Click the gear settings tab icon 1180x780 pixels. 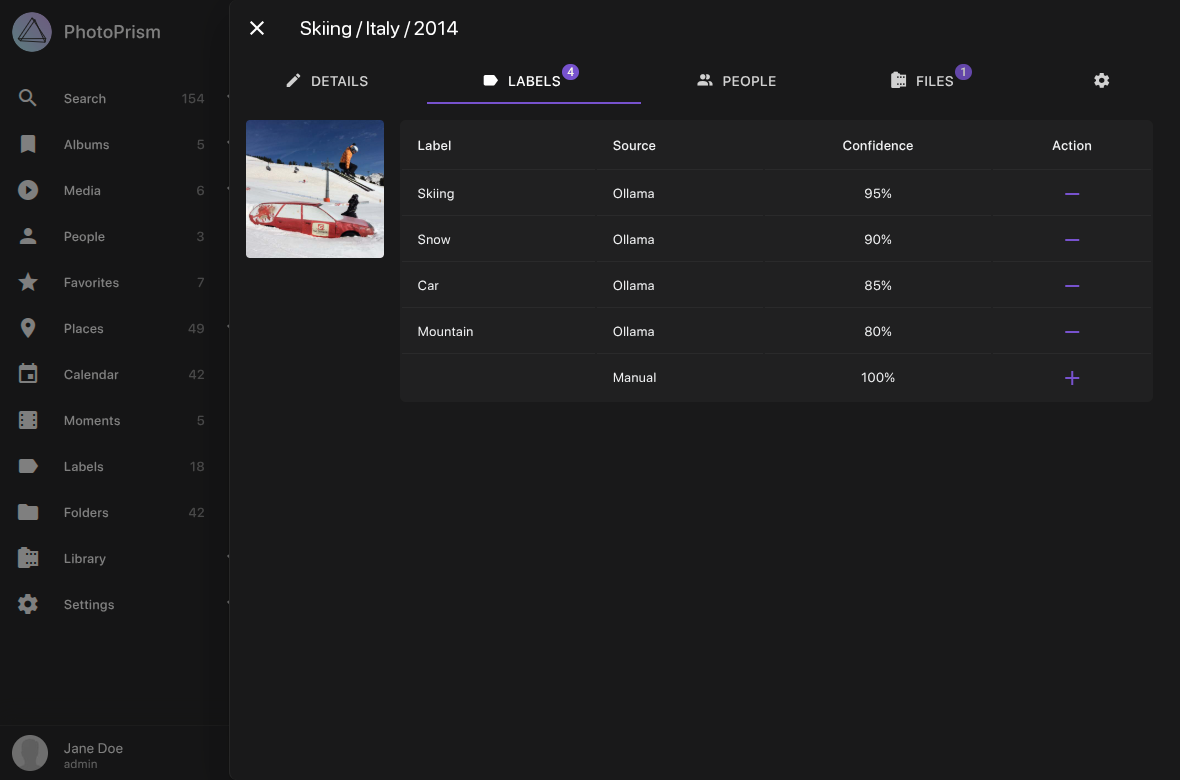tap(1101, 81)
